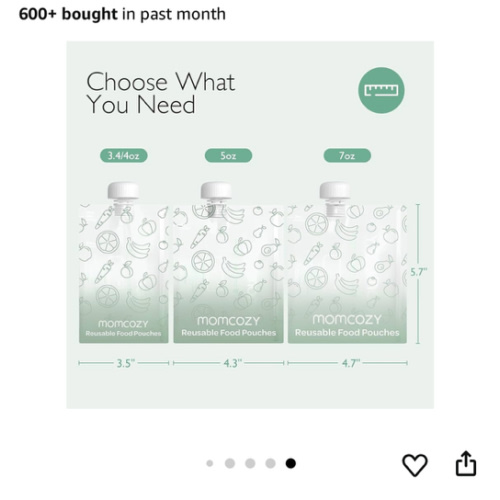The width and height of the screenshot is (500, 500).
Task: Click the '600+ bought in past month' text
Action: (x=122, y=14)
